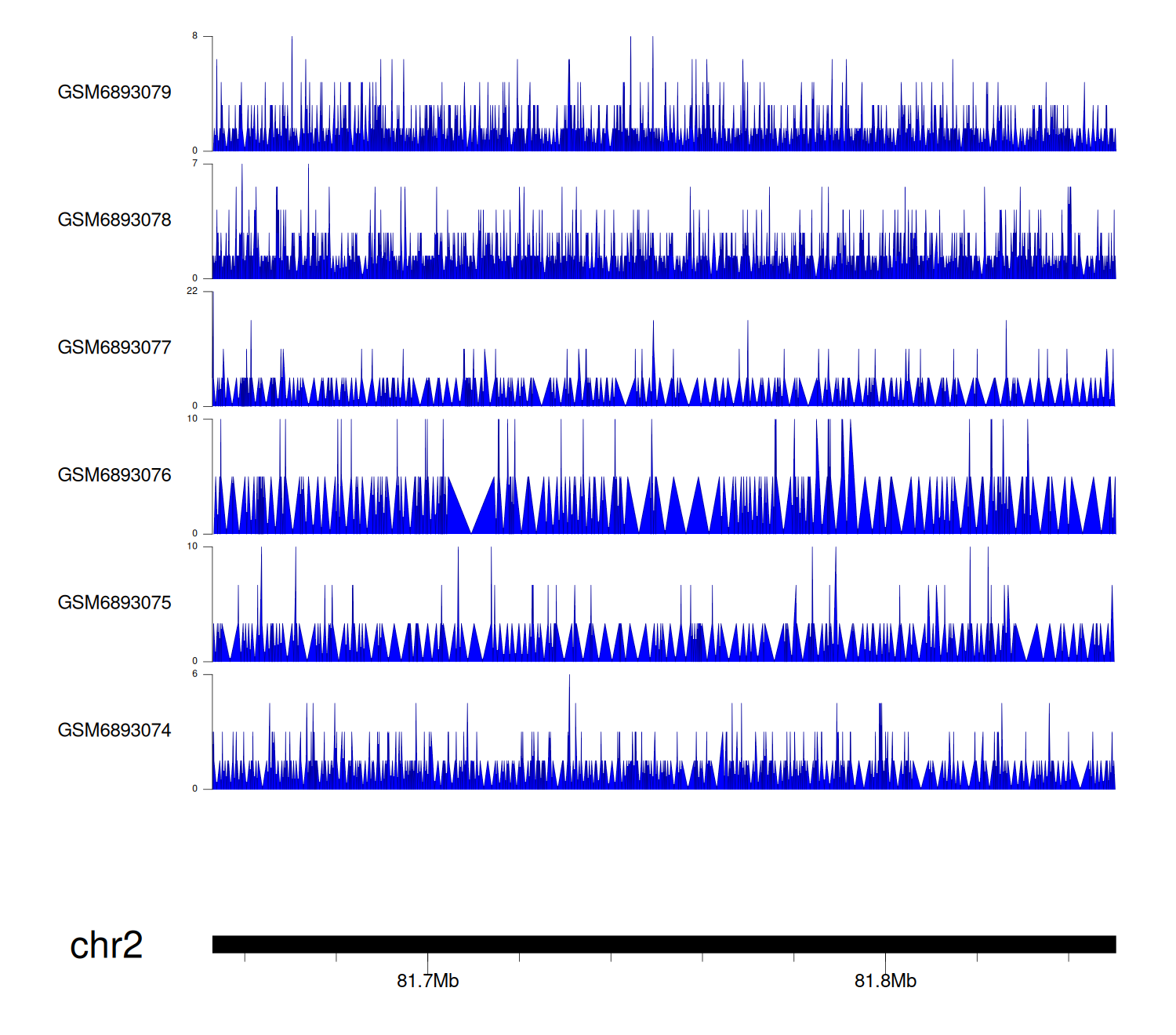Image resolution: width=1176 pixels, height=1035 pixels.
Task: Click the chr2 chromosome label
Action: (106, 945)
